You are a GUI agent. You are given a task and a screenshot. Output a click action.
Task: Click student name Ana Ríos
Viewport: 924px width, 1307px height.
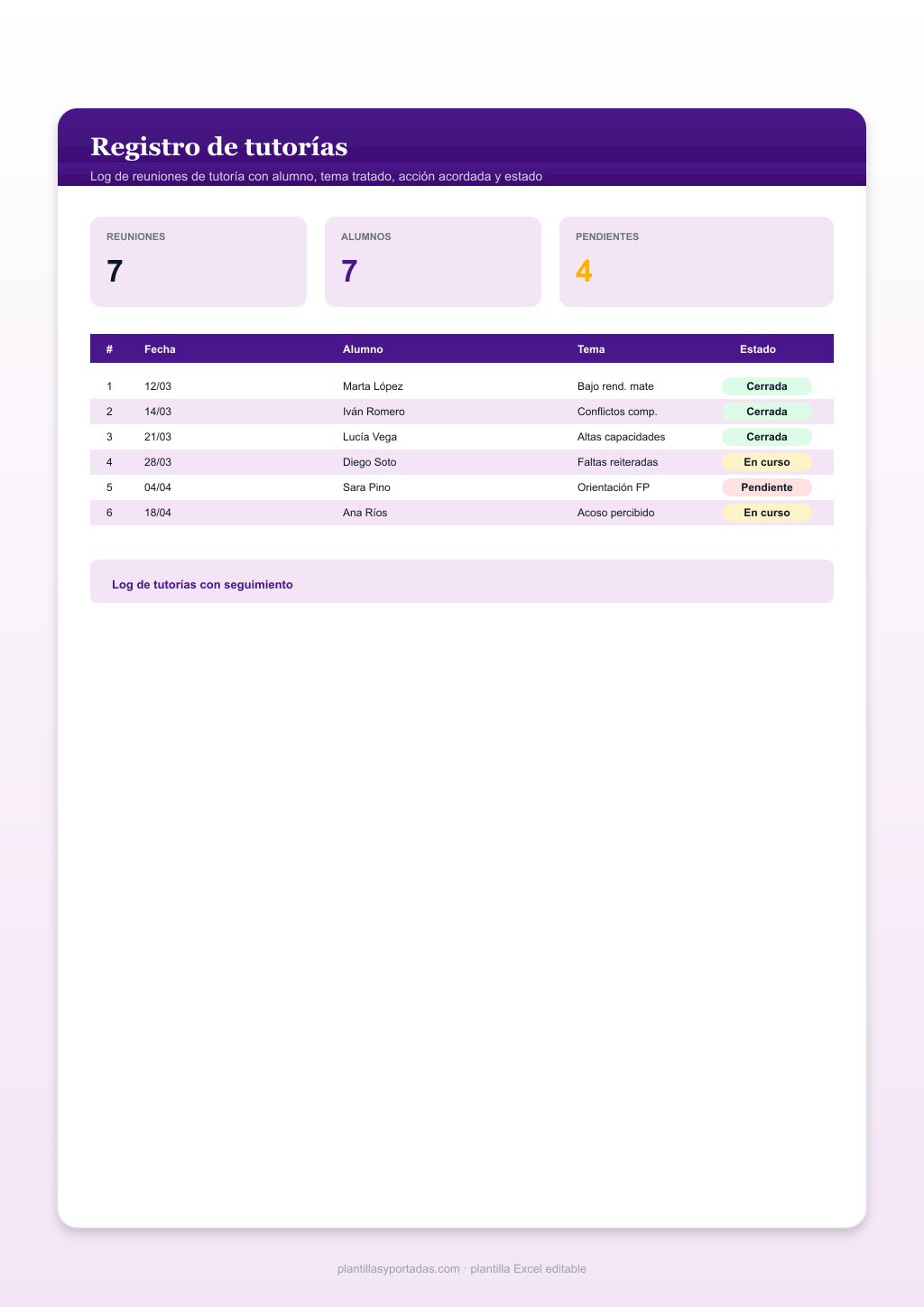pos(365,513)
